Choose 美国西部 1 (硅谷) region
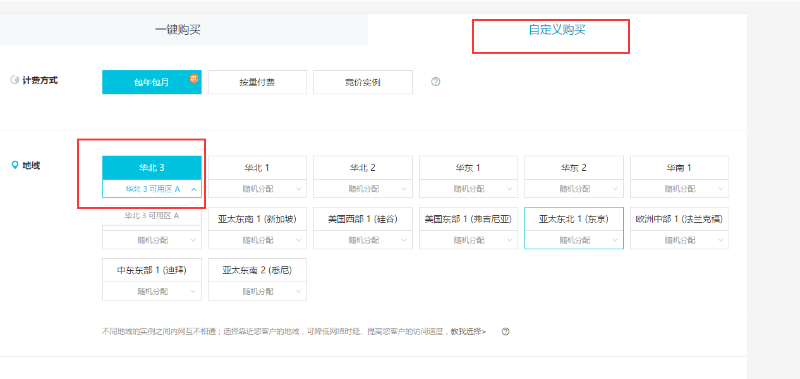800x379 pixels. click(363, 219)
